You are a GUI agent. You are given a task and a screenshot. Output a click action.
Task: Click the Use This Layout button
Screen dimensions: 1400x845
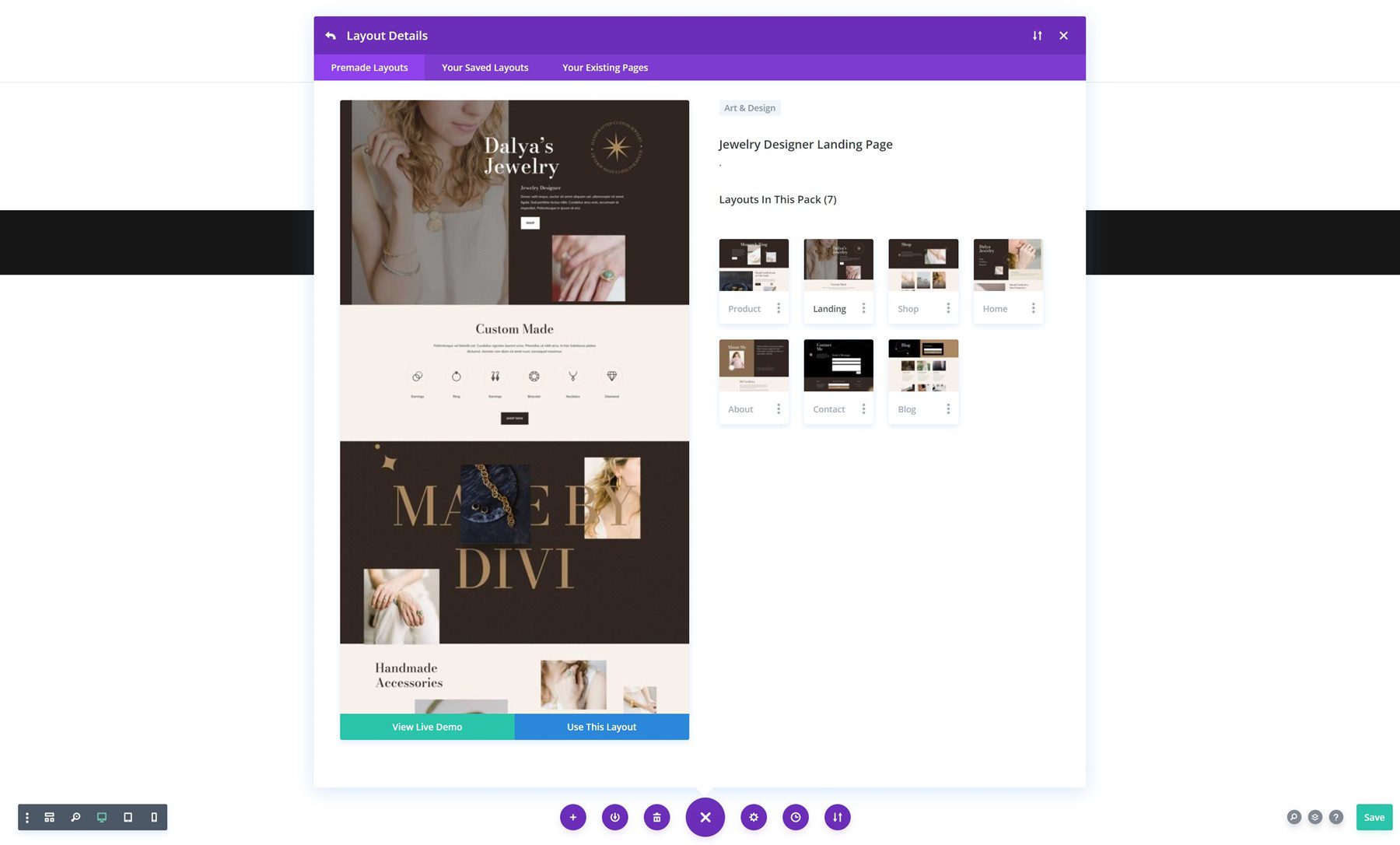click(601, 726)
